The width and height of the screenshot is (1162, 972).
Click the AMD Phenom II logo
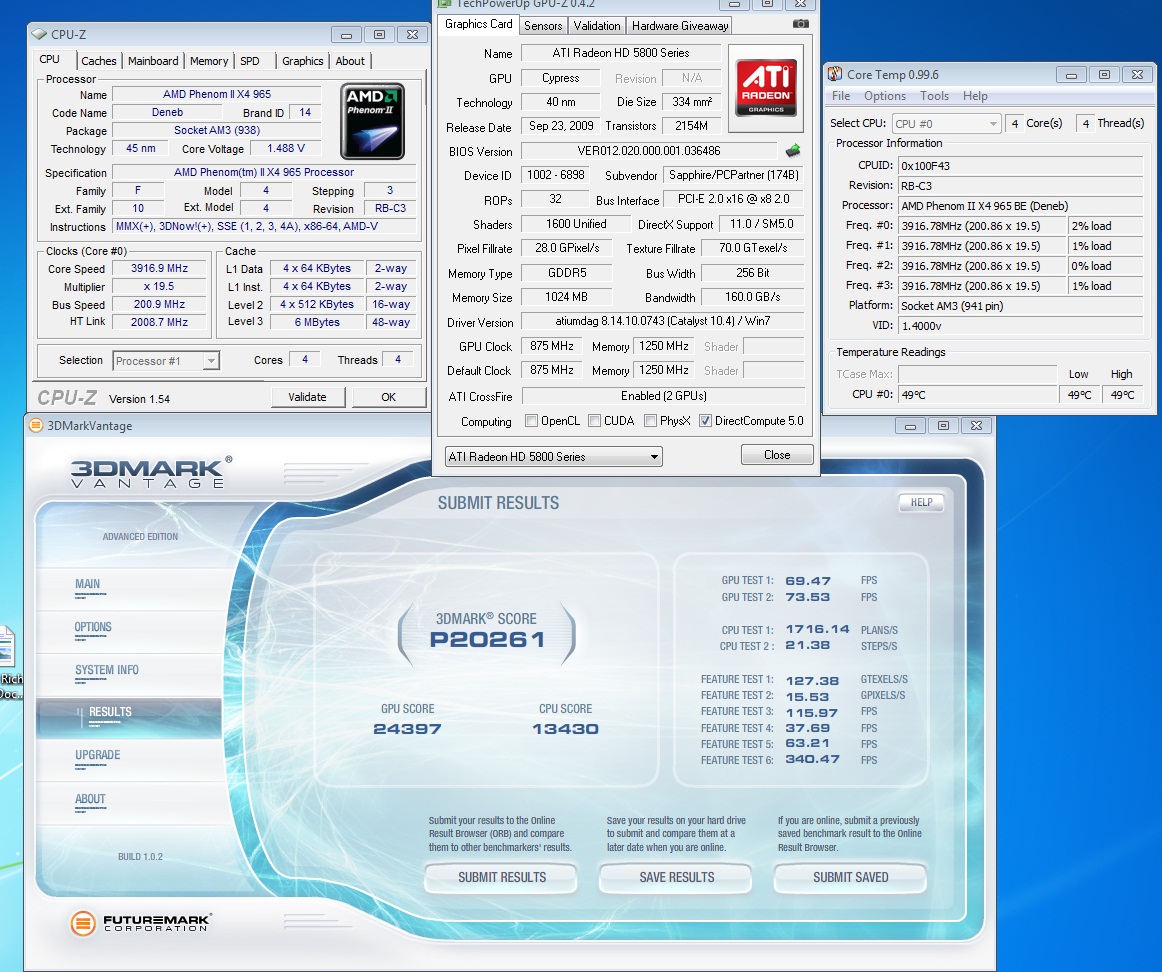[372, 121]
